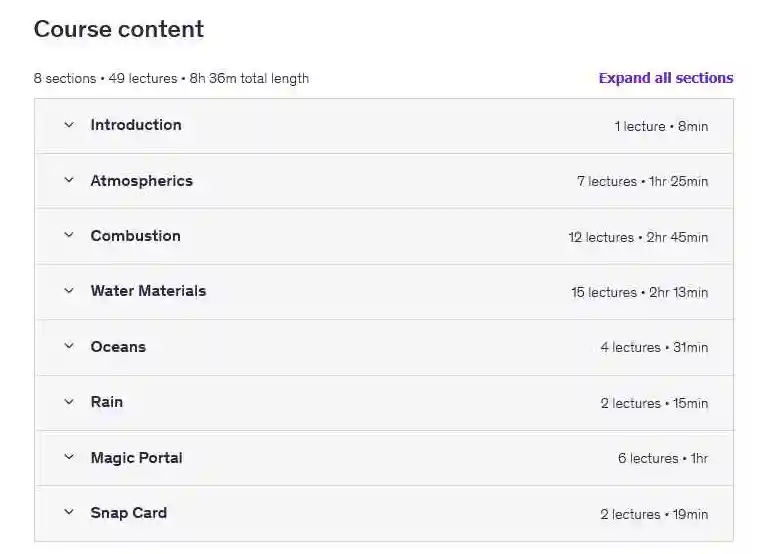This screenshot has height=554, width=759.
Task: Click the chevron beside Oceans
Action: pyautogui.click(x=69, y=347)
